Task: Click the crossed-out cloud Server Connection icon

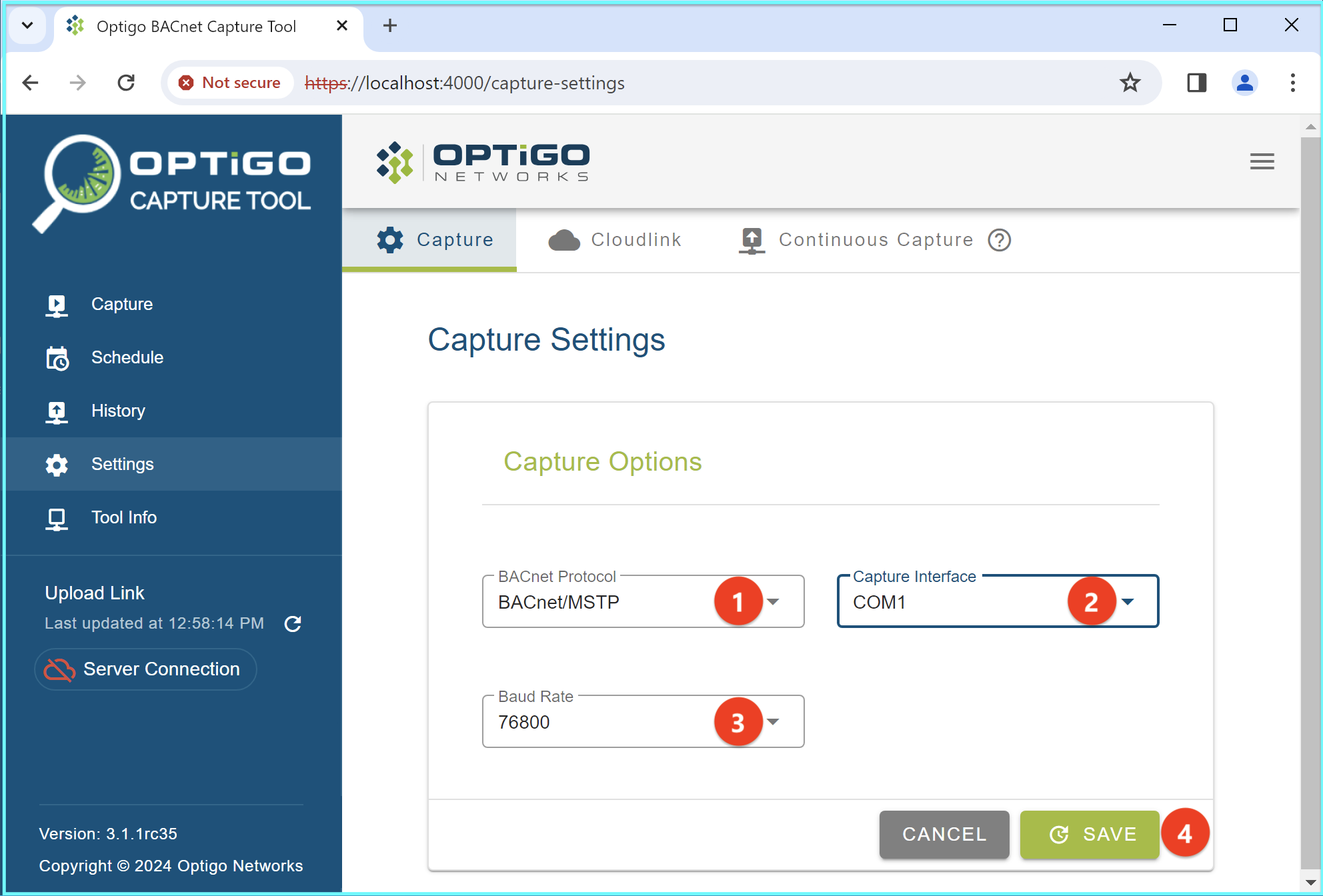Action: (59, 669)
